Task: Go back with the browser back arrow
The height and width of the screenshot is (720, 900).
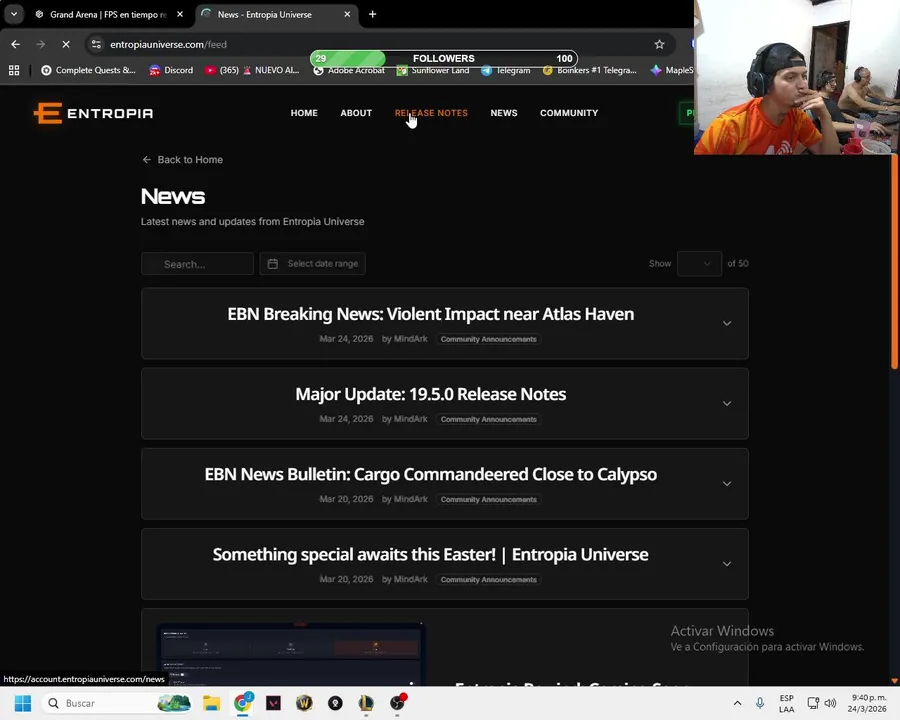Action: click(15, 44)
